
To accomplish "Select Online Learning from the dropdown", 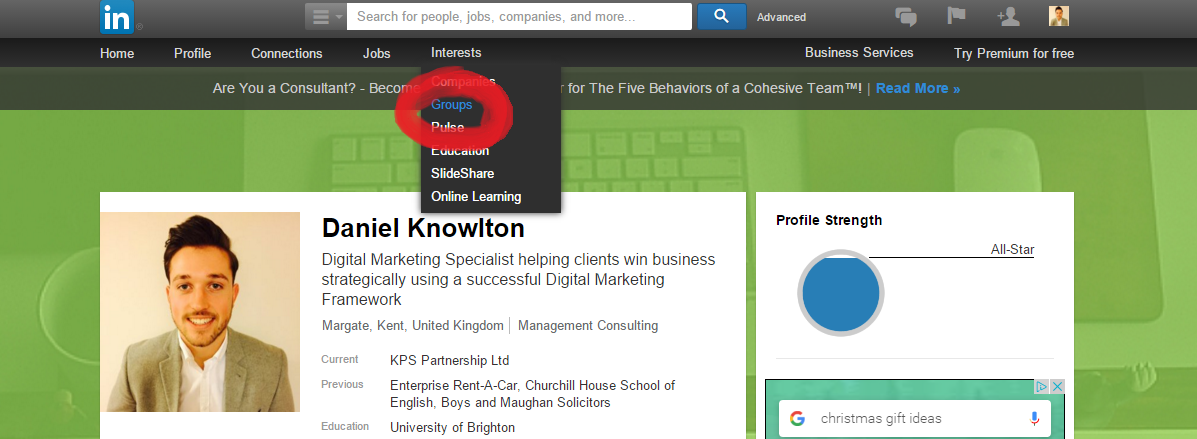I will pyautogui.click(x=476, y=196).
